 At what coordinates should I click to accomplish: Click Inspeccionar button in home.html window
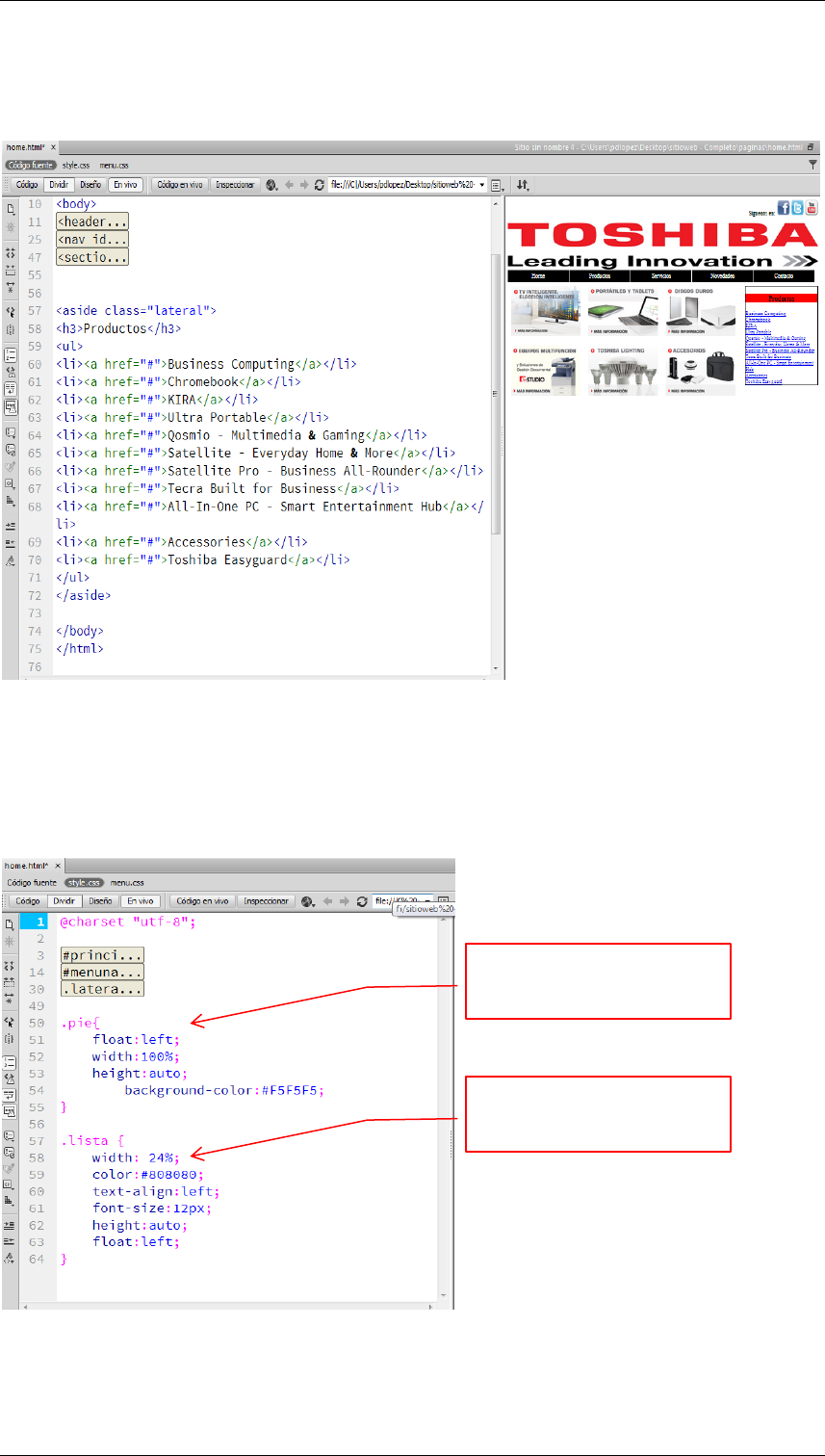click(x=235, y=184)
